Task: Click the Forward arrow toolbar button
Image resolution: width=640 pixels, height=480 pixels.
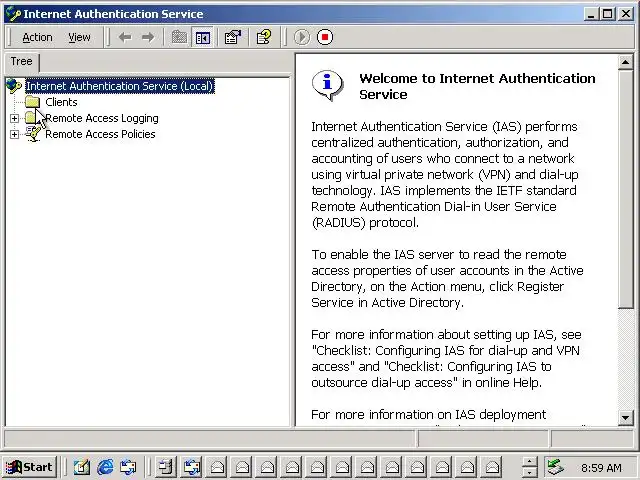Action: [148, 38]
